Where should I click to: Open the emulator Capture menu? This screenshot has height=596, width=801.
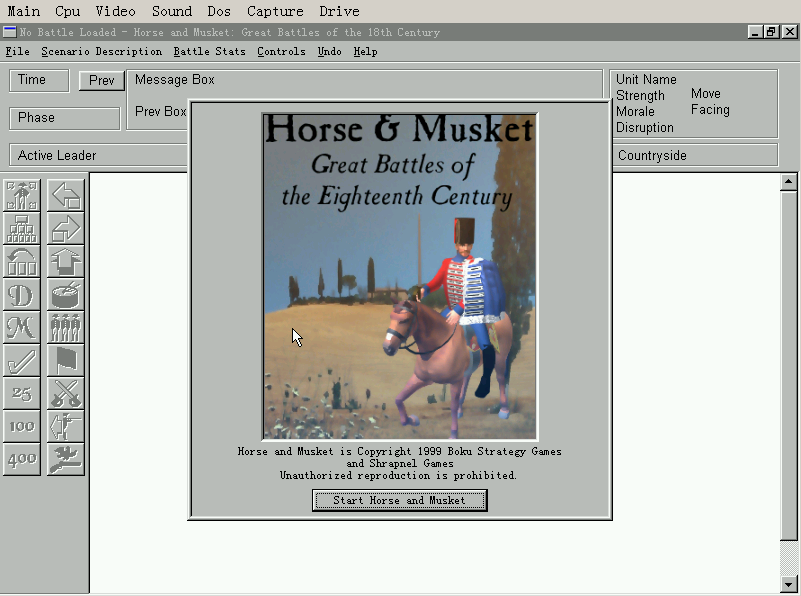click(275, 11)
